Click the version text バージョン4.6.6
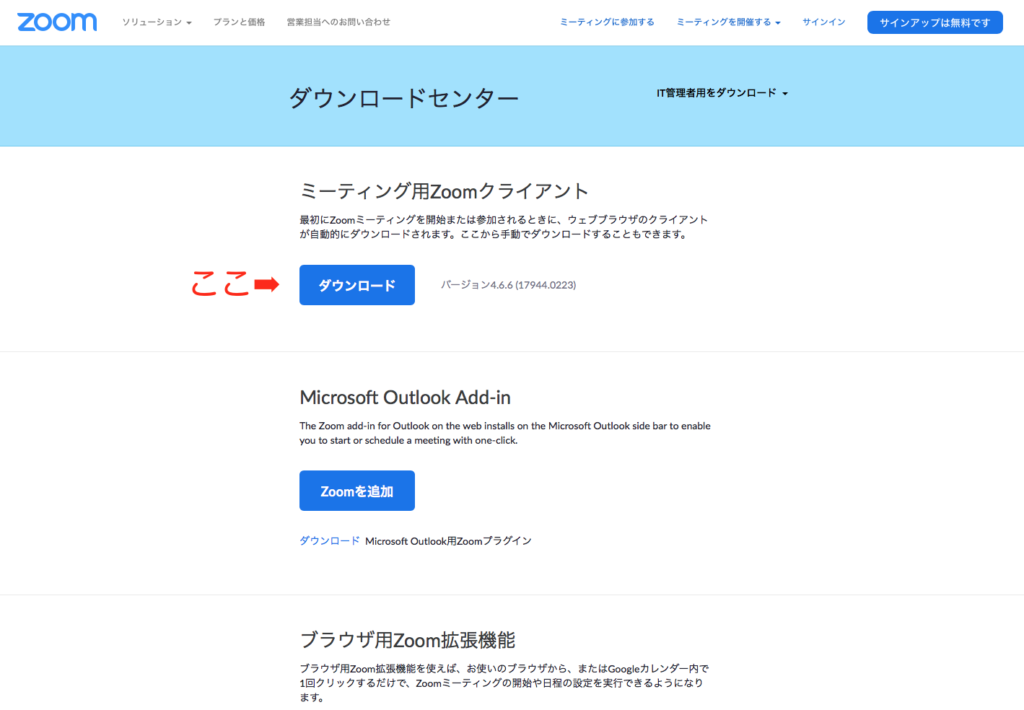 coord(508,285)
